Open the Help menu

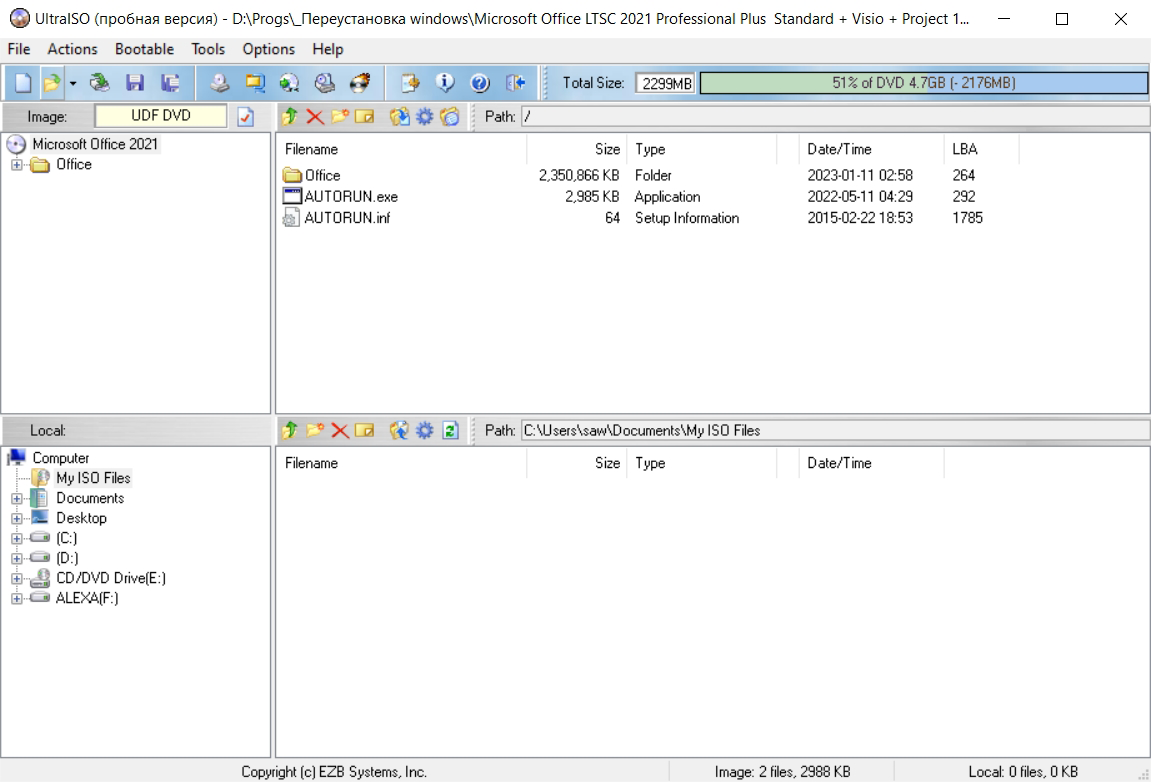click(x=327, y=49)
